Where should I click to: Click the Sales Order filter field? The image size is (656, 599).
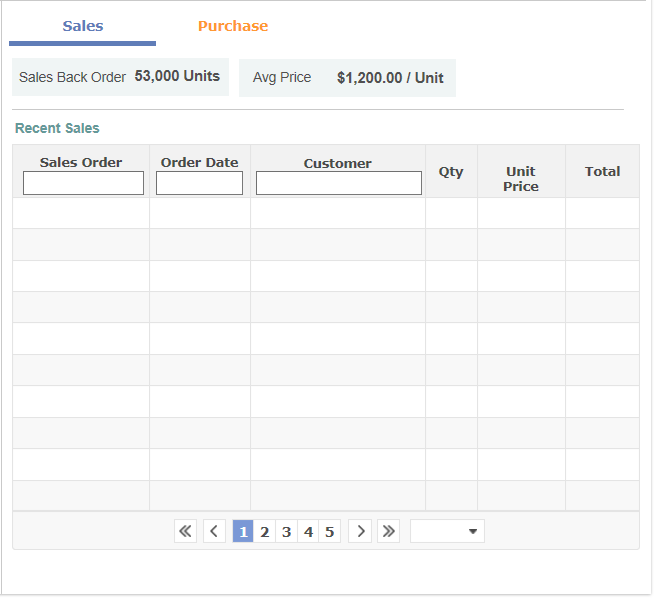pos(83,183)
